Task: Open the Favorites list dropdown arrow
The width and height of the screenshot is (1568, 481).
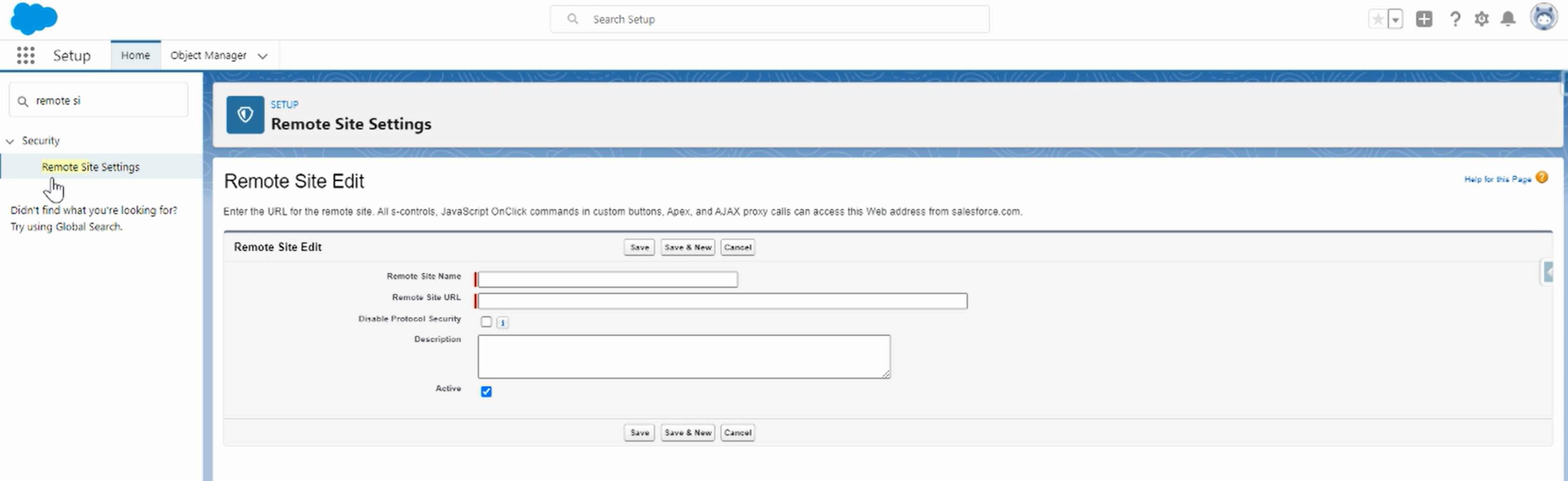Action: point(1395,19)
